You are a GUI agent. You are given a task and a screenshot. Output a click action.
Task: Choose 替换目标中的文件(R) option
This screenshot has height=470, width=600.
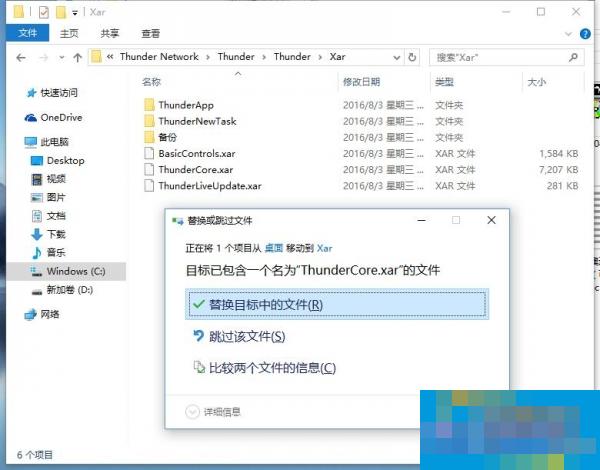point(337,304)
